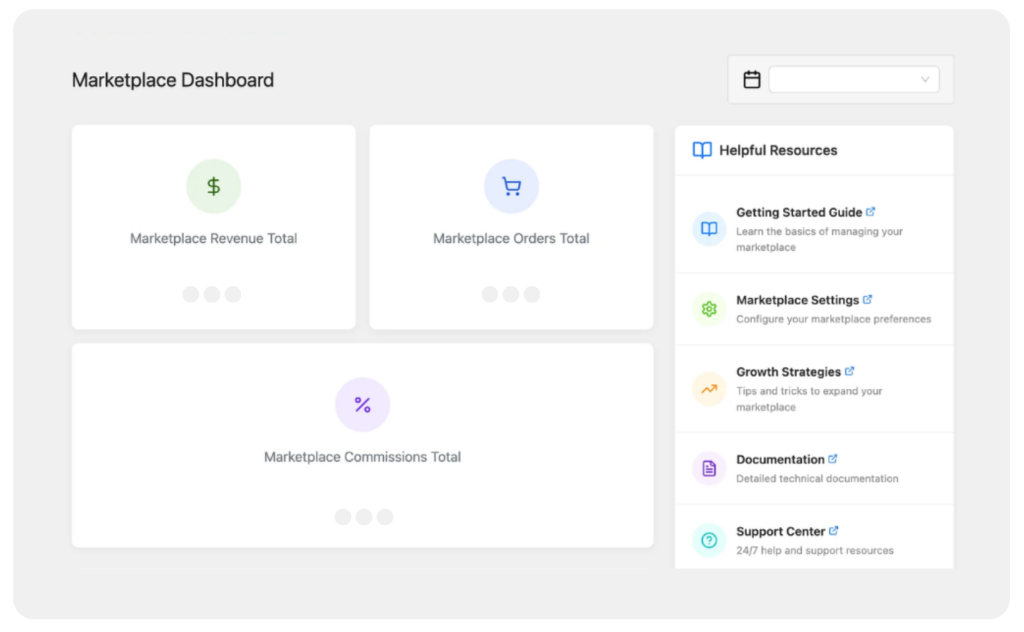Screen dimensions: 1024x632
Task: Click external link icon next to Documentation
Action: pos(833,459)
